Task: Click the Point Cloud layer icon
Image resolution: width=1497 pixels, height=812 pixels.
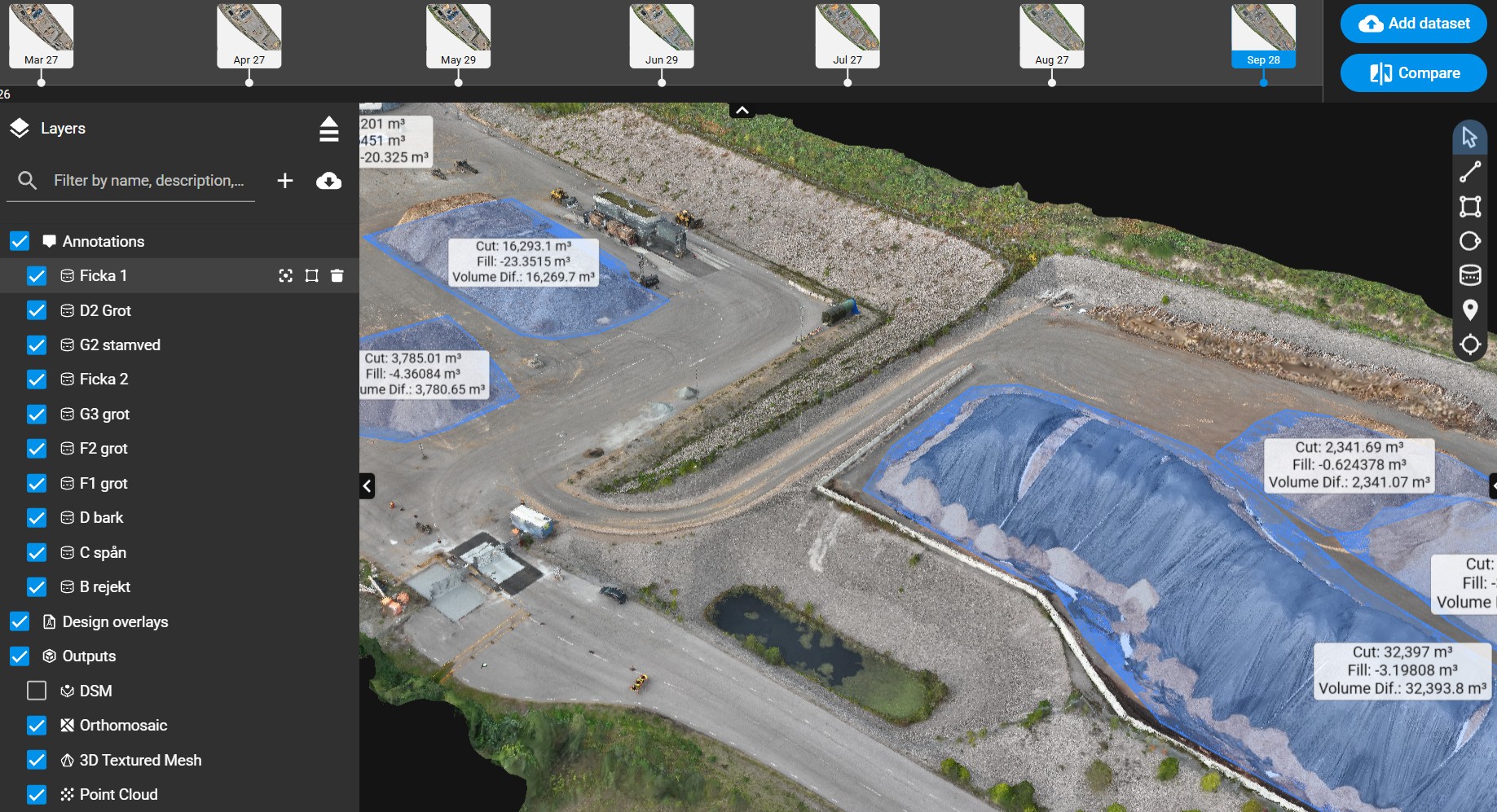Action: coord(68,794)
